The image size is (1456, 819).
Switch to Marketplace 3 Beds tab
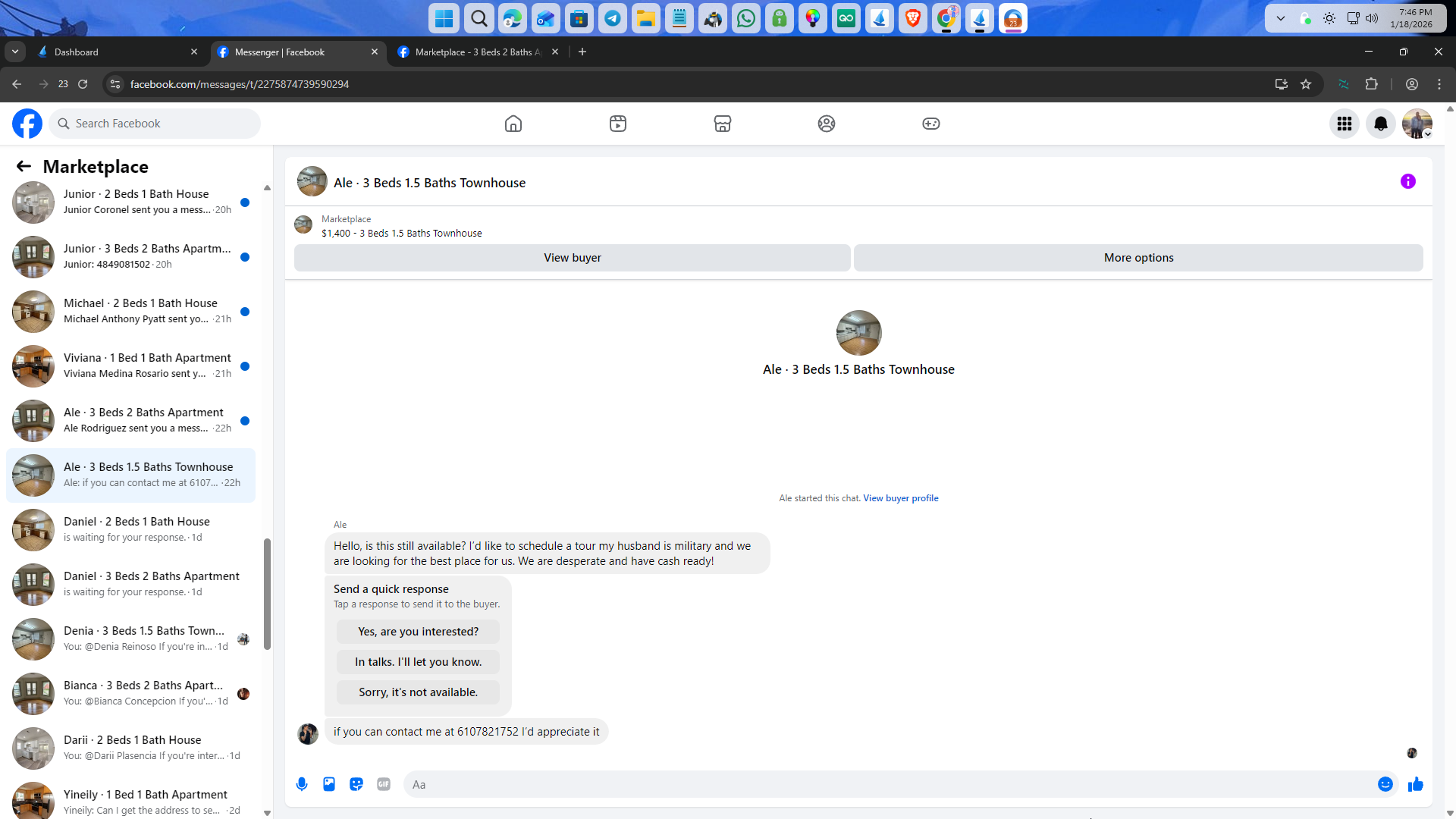click(476, 52)
